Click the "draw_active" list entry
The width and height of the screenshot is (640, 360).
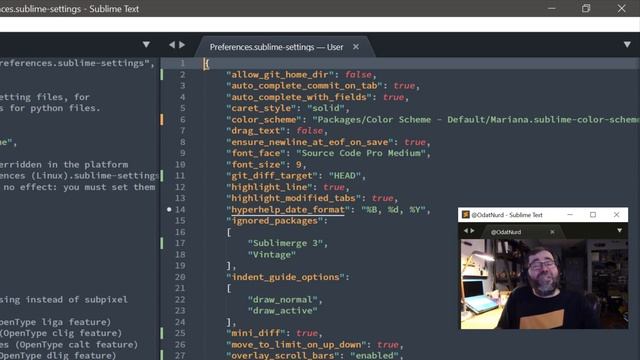tap(282, 311)
